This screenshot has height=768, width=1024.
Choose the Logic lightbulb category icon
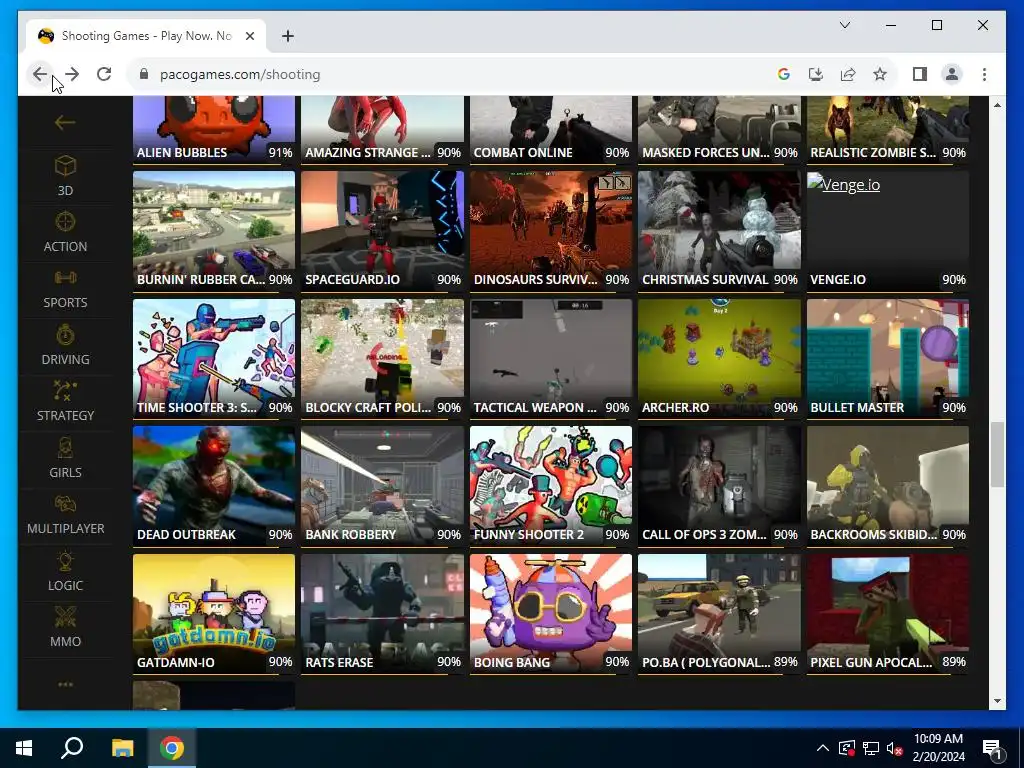[65, 560]
